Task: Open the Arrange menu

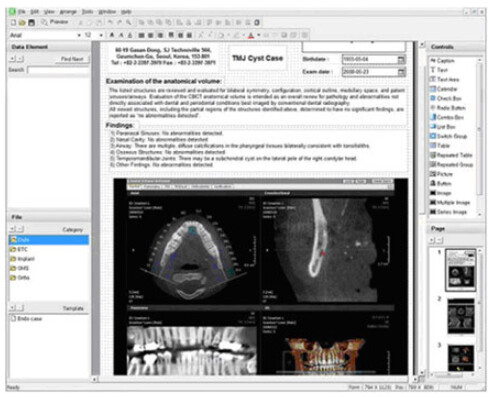Action: pyautogui.click(x=68, y=12)
